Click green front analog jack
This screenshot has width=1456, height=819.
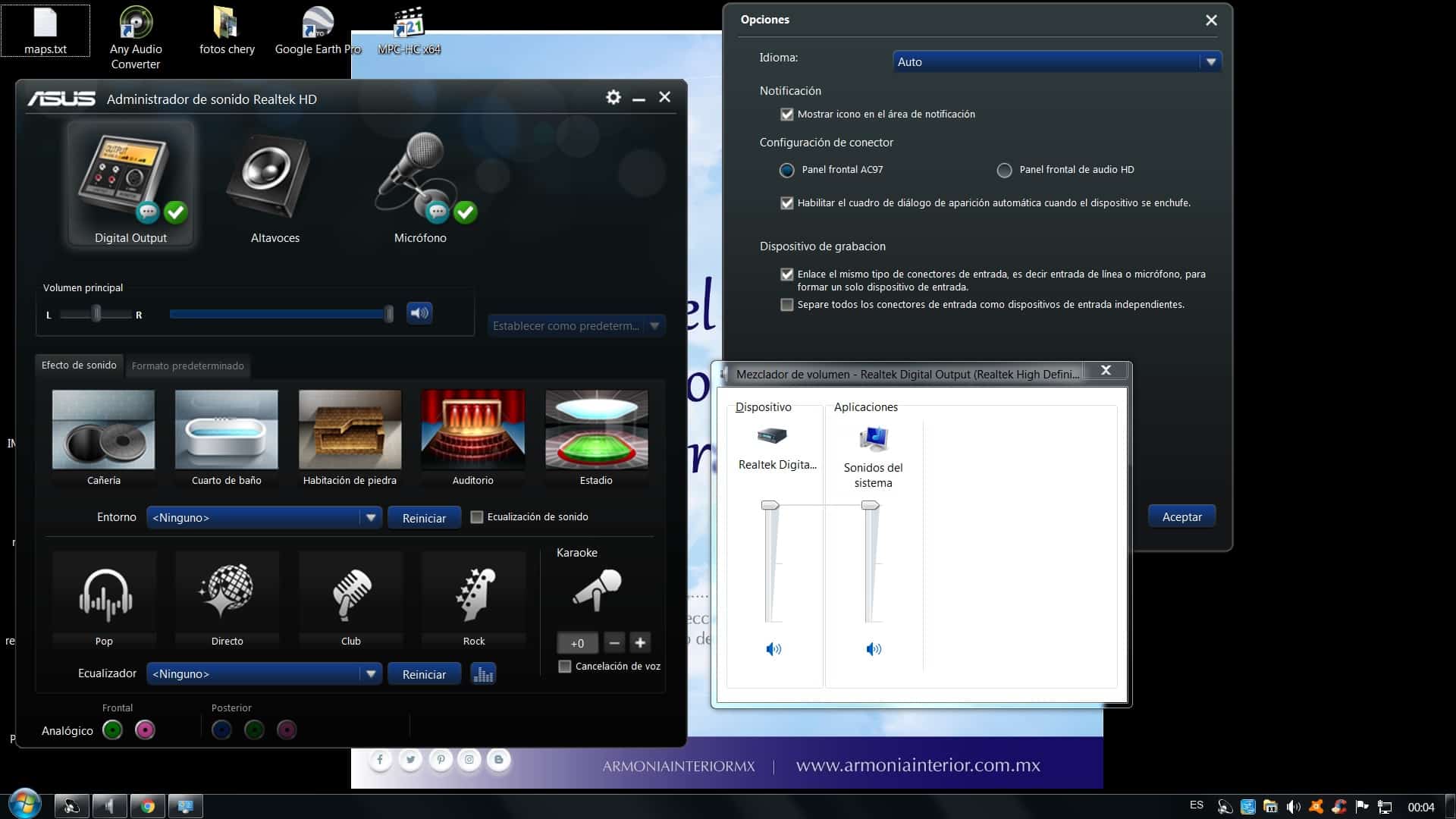(112, 730)
